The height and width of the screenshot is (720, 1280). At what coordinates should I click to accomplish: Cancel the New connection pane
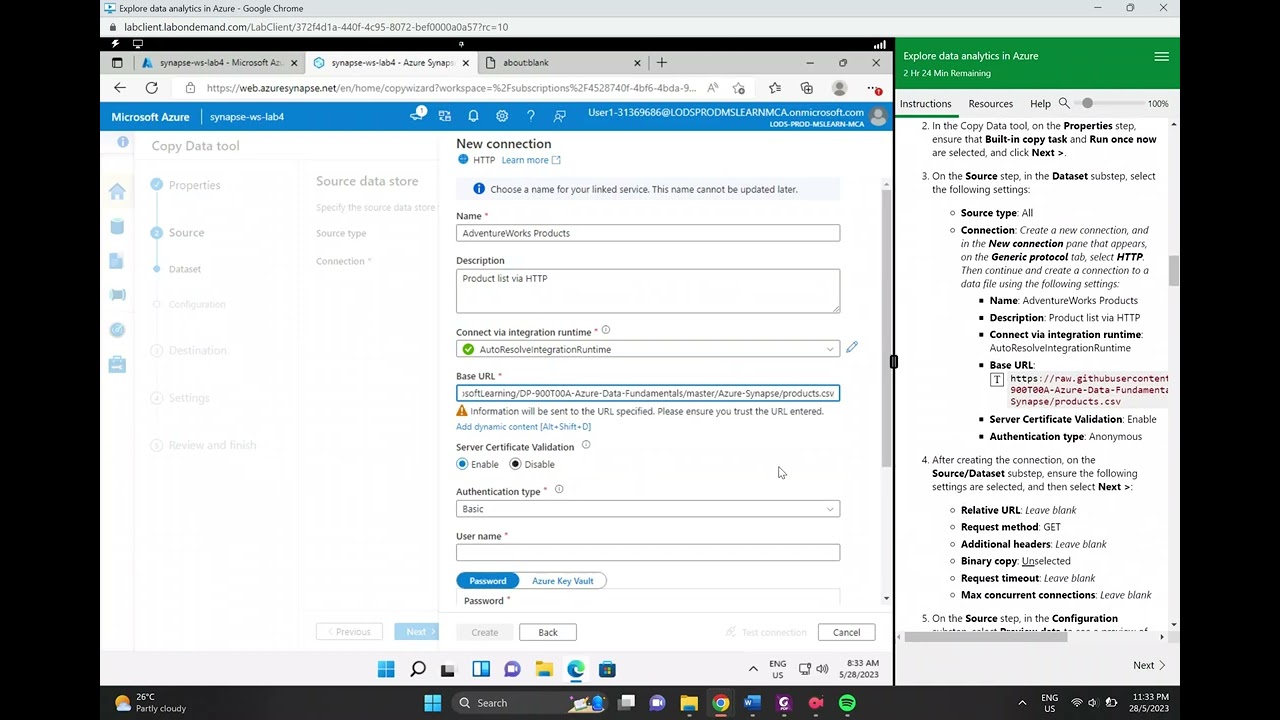click(846, 632)
